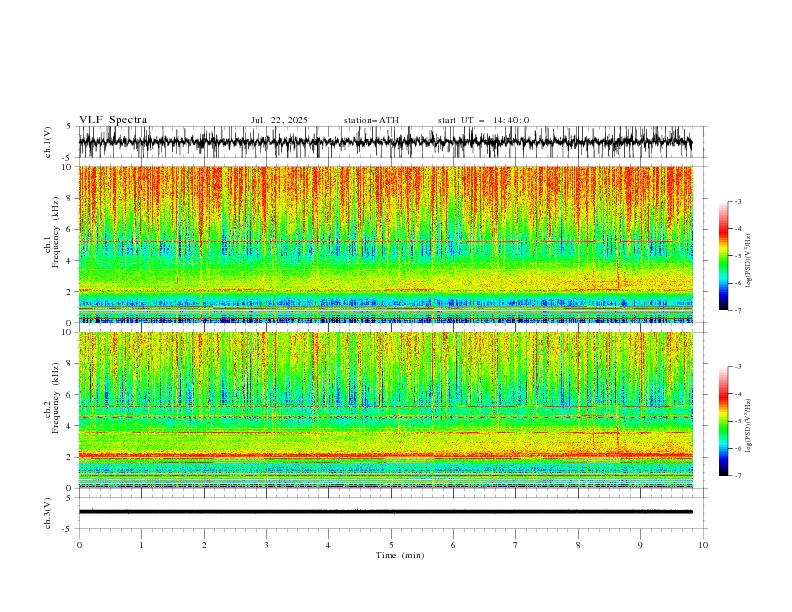
Task: Click the time axis tick label "10"
Action: point(703,545)
